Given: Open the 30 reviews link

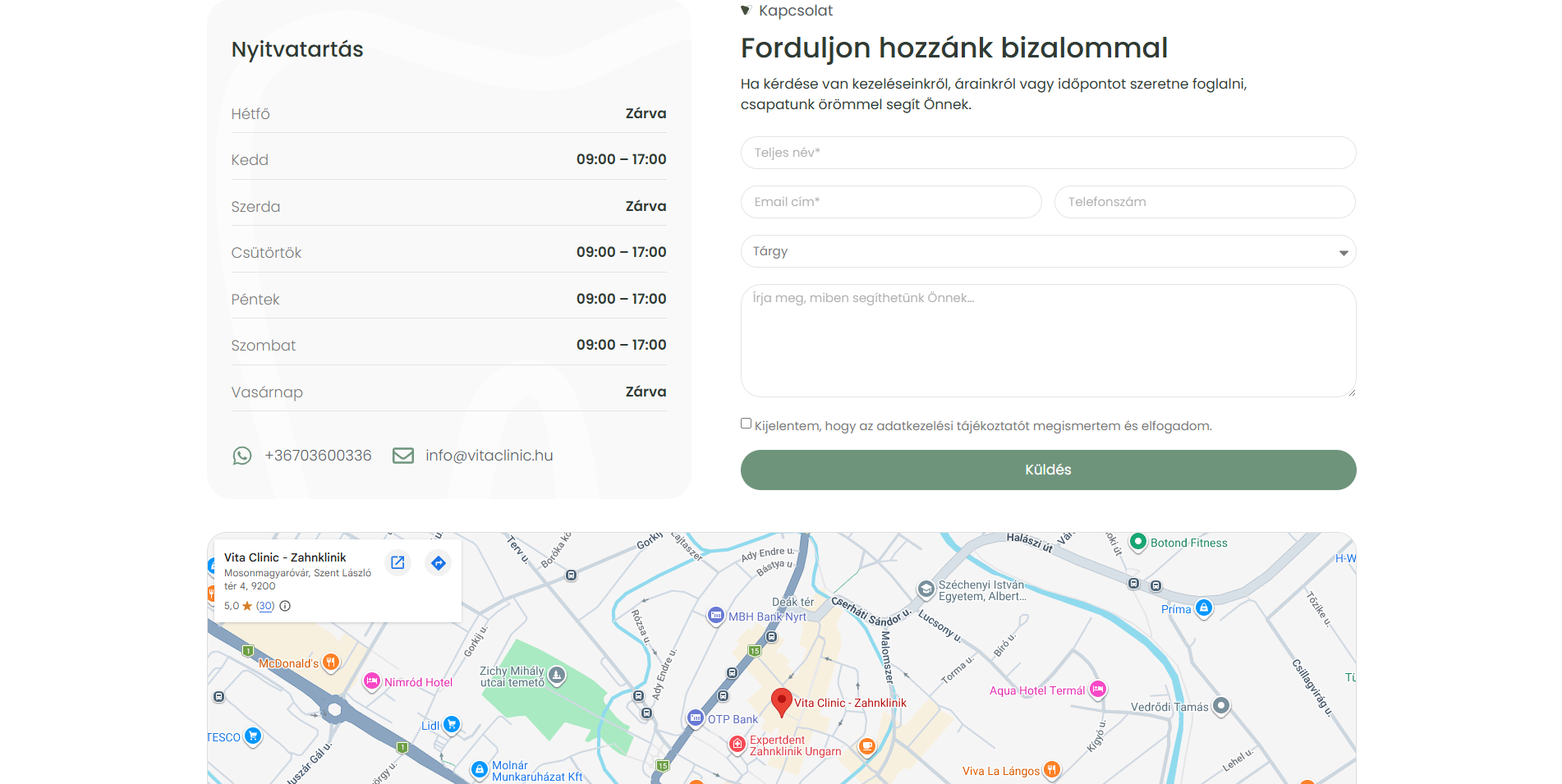Looking at the screenshot, I should pos(265,606).
